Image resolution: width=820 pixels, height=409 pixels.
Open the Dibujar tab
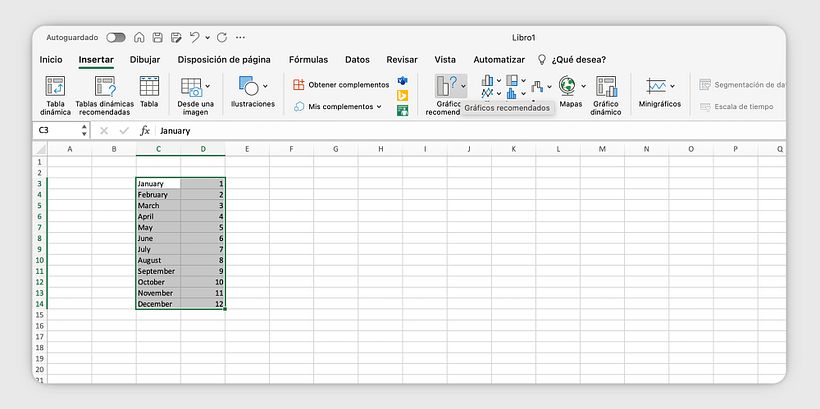pyautogui.click(x=145, y=60)
